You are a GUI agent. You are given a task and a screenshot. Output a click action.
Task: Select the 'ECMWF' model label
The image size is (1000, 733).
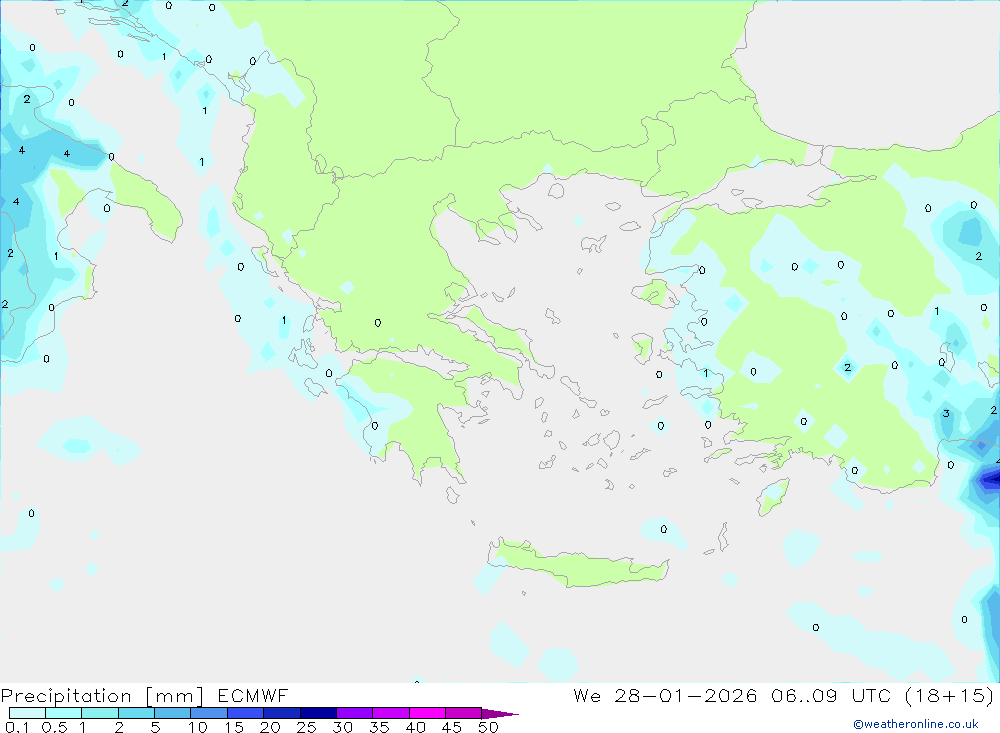[253, 695]
